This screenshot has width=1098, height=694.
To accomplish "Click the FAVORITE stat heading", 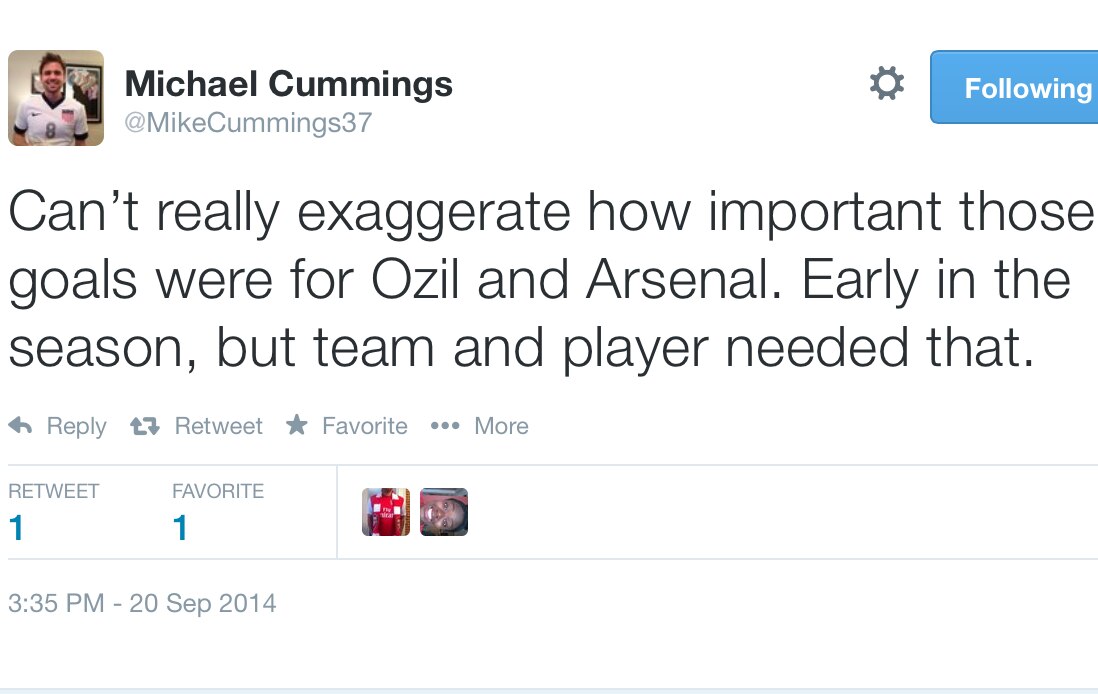I will 217,491.
